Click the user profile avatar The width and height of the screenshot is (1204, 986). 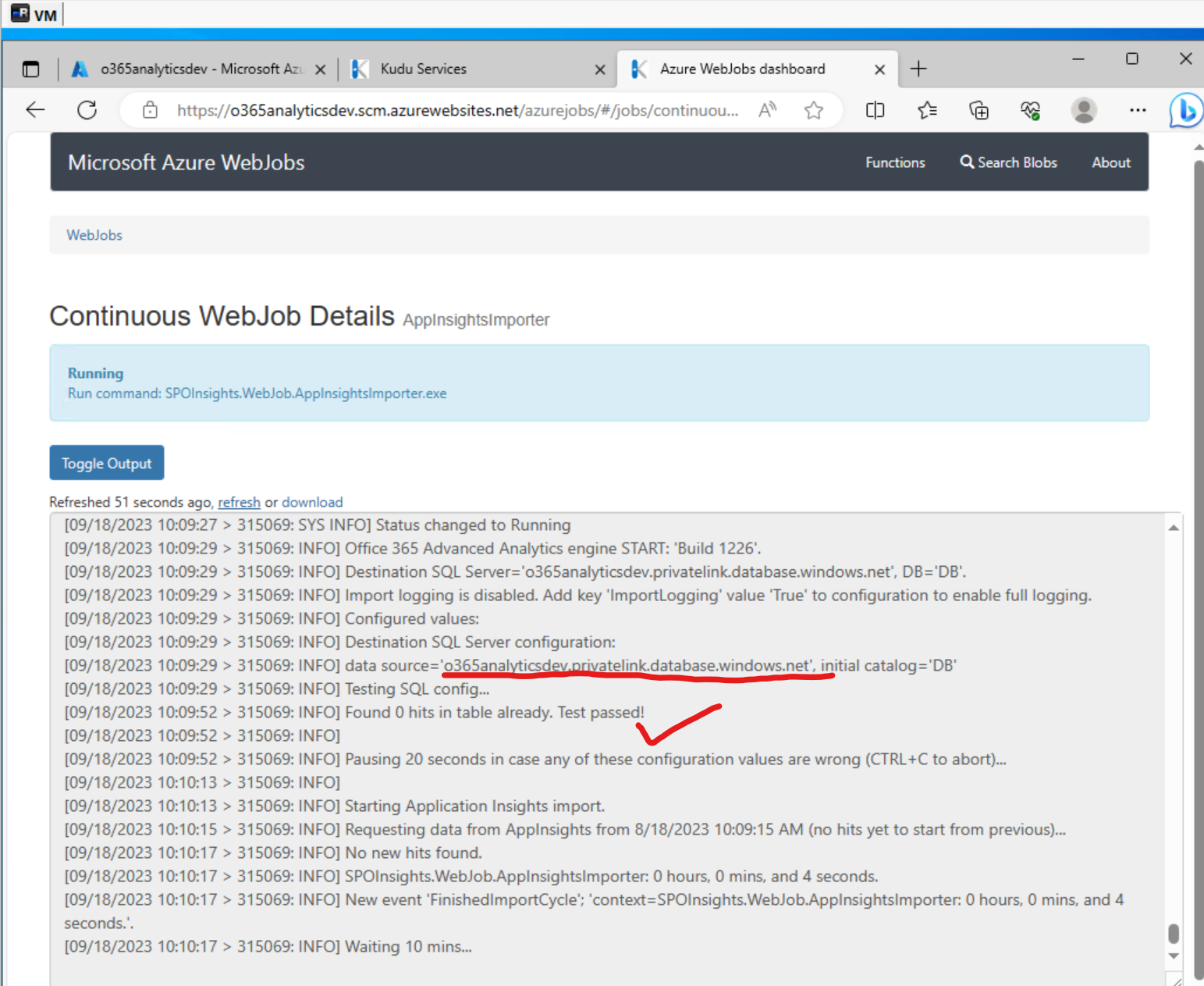click(1083, 110)
